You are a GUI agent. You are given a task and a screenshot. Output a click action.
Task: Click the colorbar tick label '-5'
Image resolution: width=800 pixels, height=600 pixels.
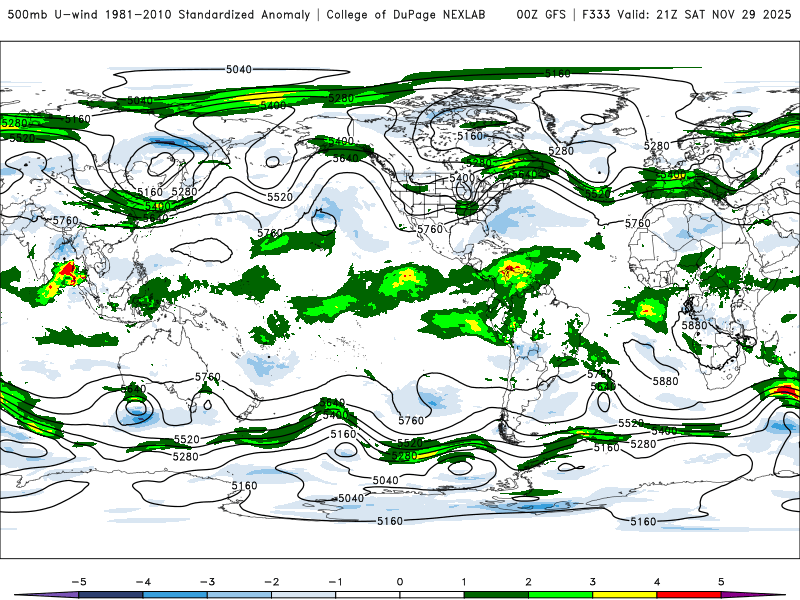(x=79, y=582)
